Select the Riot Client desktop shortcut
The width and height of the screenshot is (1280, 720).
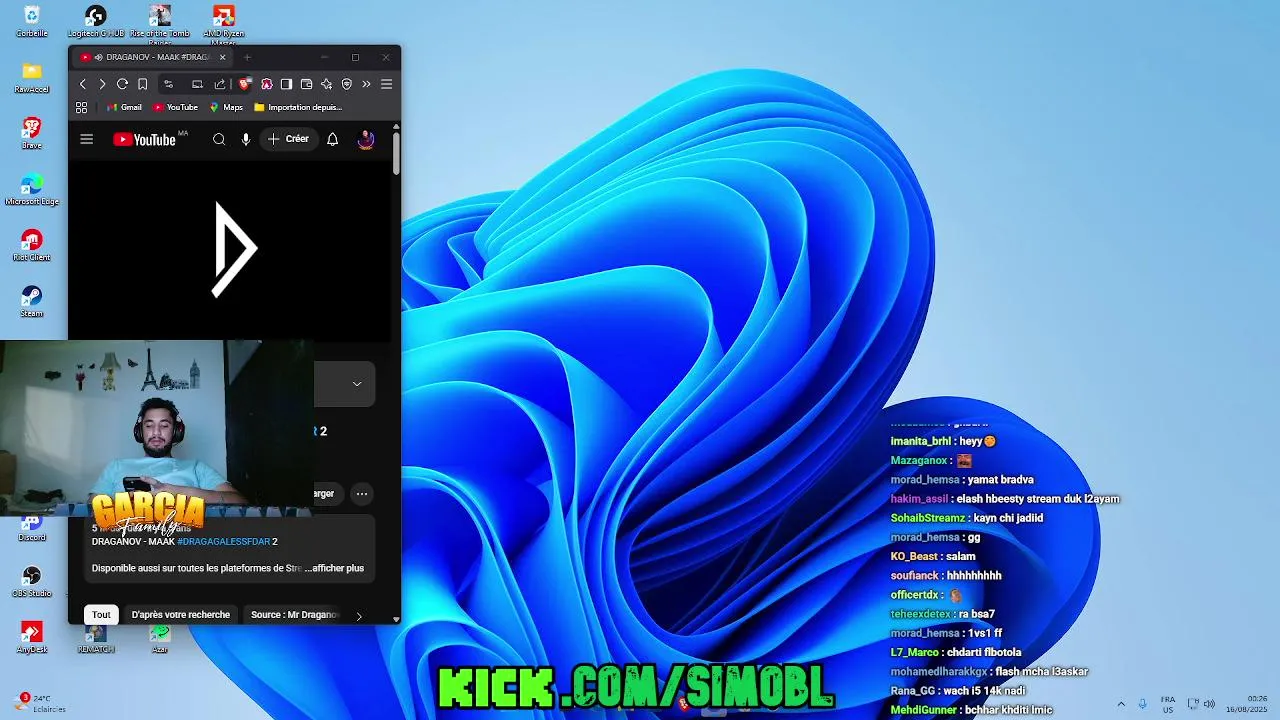tap(32, 245)
